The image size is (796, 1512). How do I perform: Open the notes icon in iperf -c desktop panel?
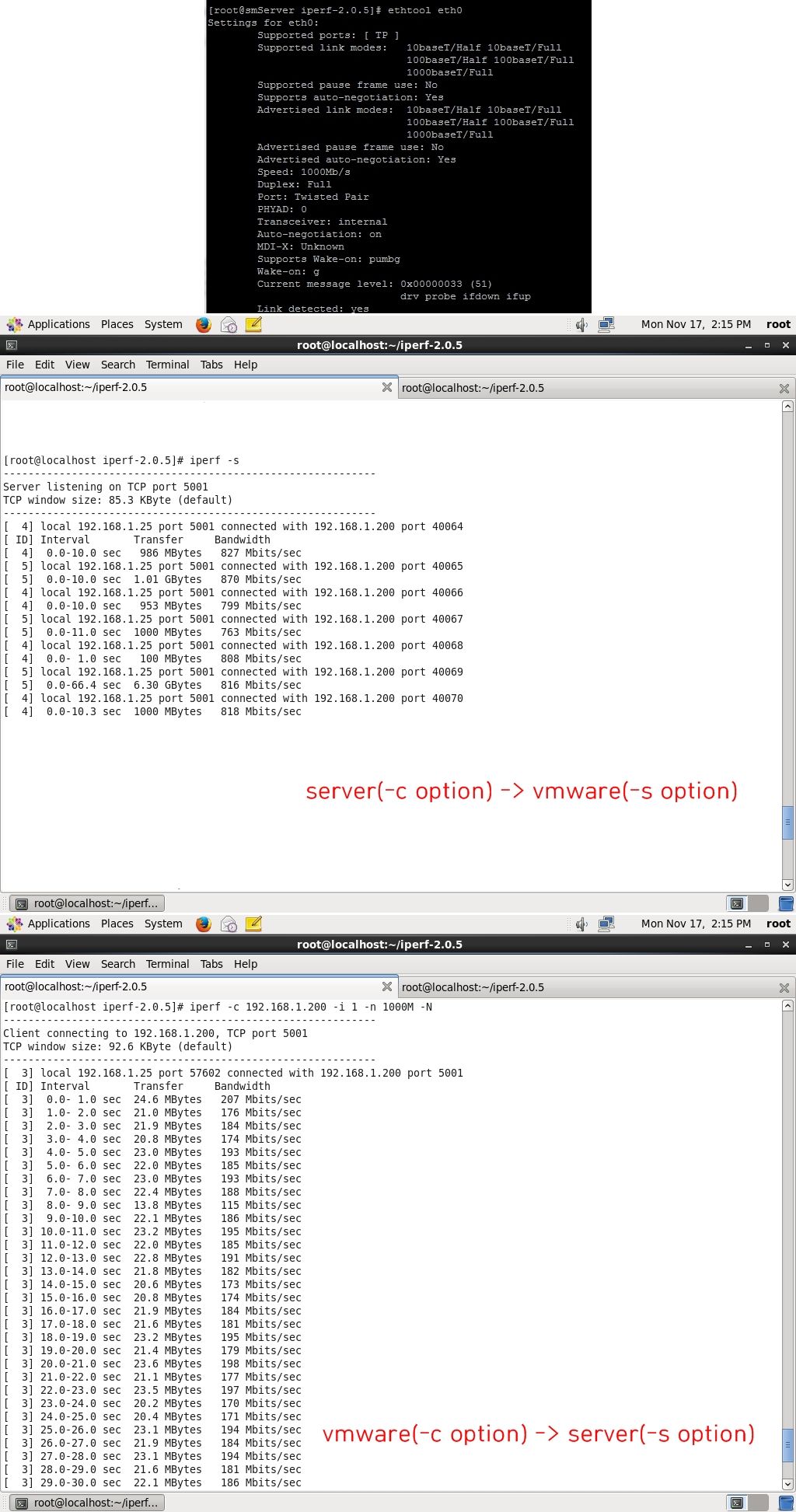point(253,924)
